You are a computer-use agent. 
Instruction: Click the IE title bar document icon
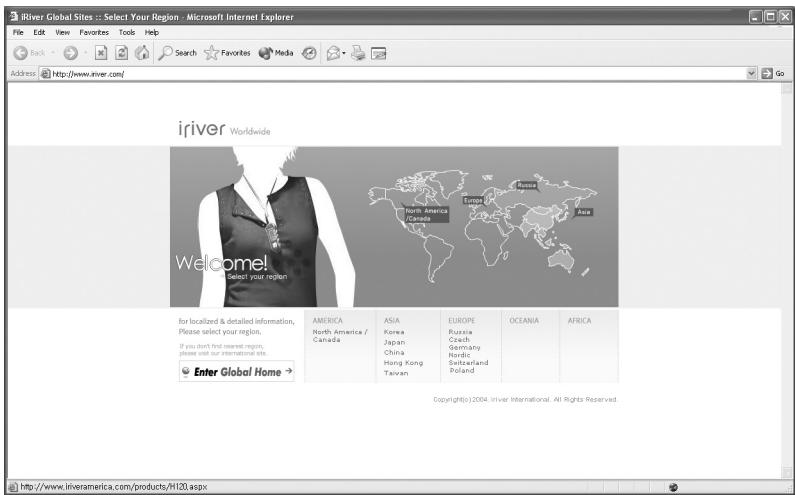[14, 17]
